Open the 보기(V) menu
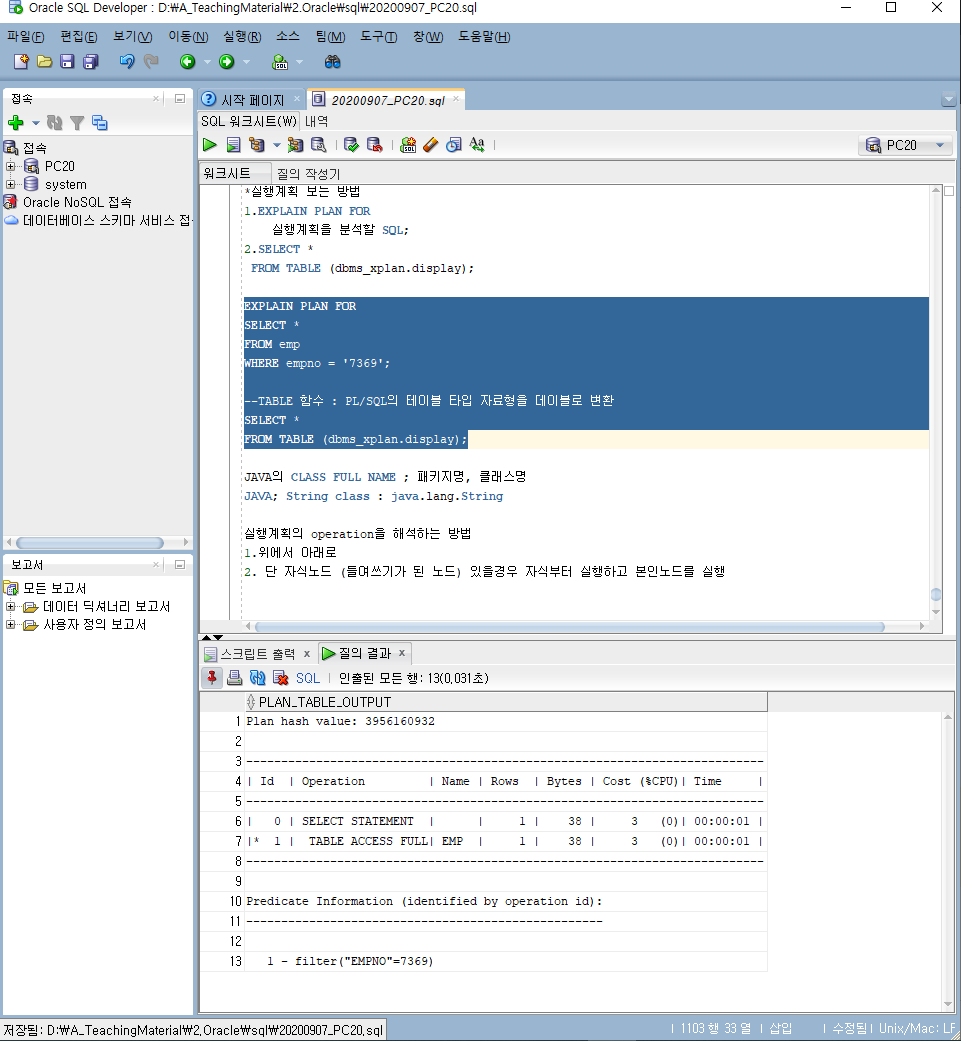This screenshot has width=961, height=1041. point(132,37)
